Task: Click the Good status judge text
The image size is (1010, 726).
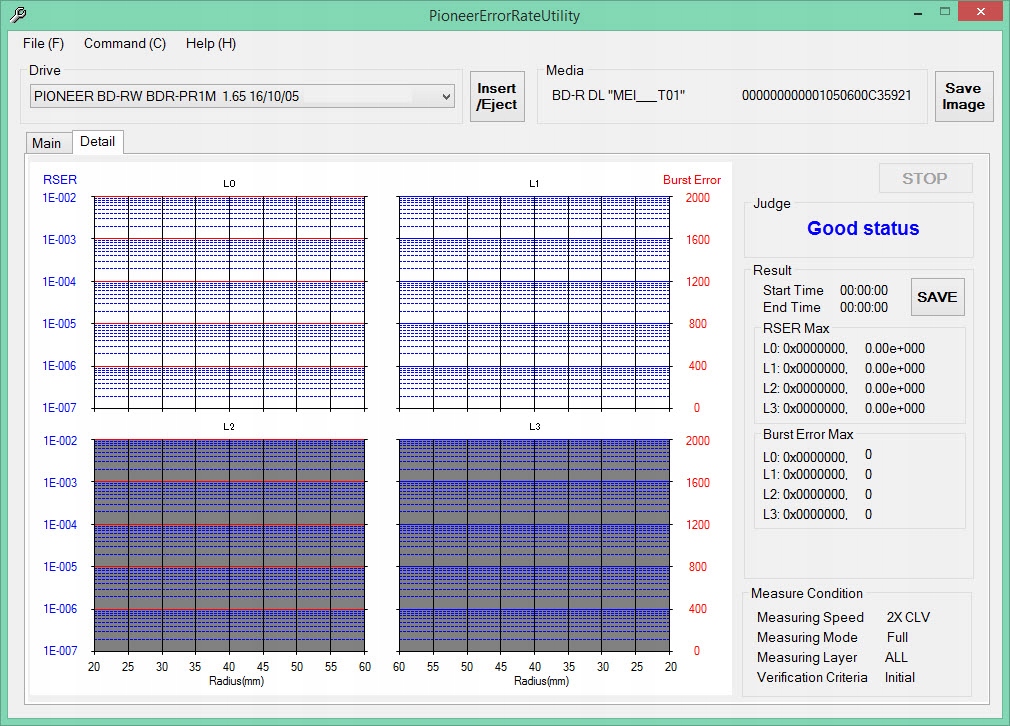Action: 862,229
